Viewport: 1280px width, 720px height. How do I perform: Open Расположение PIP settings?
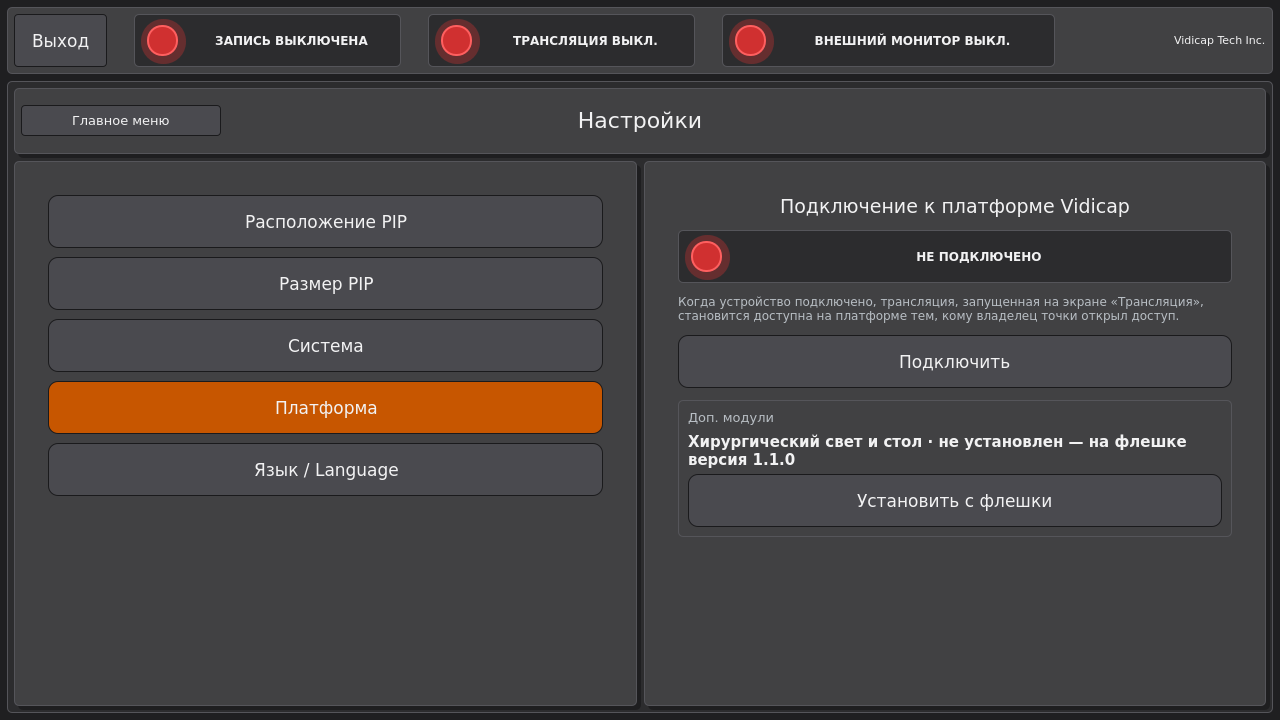pos(326,222)
